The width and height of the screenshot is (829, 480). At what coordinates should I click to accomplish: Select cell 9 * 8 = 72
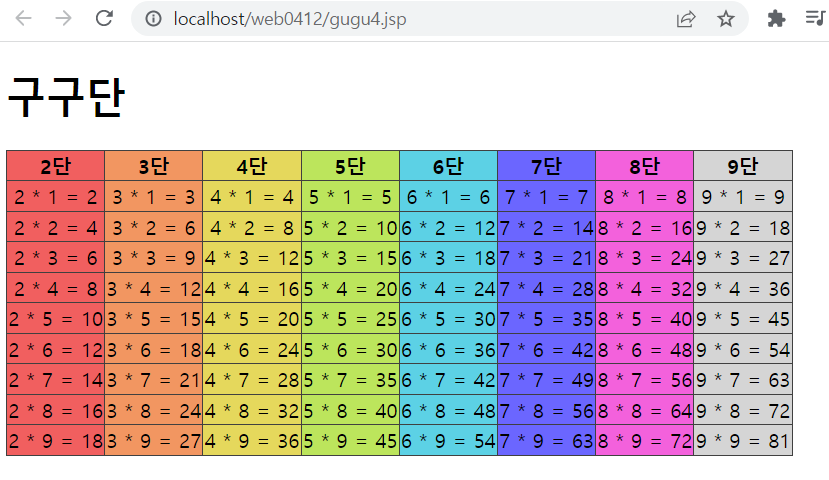743,410
